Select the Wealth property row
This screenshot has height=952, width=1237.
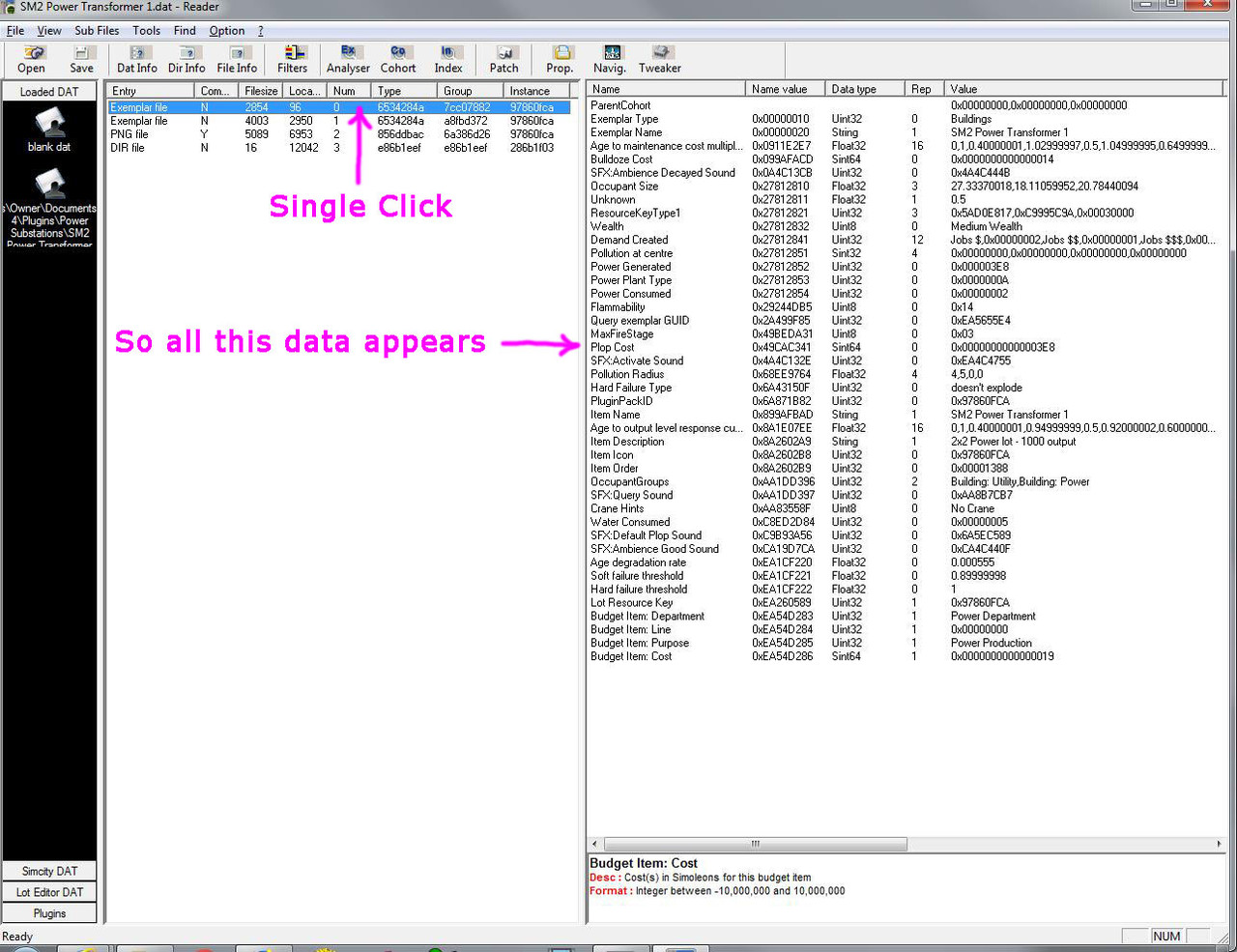tap(906, 226)
